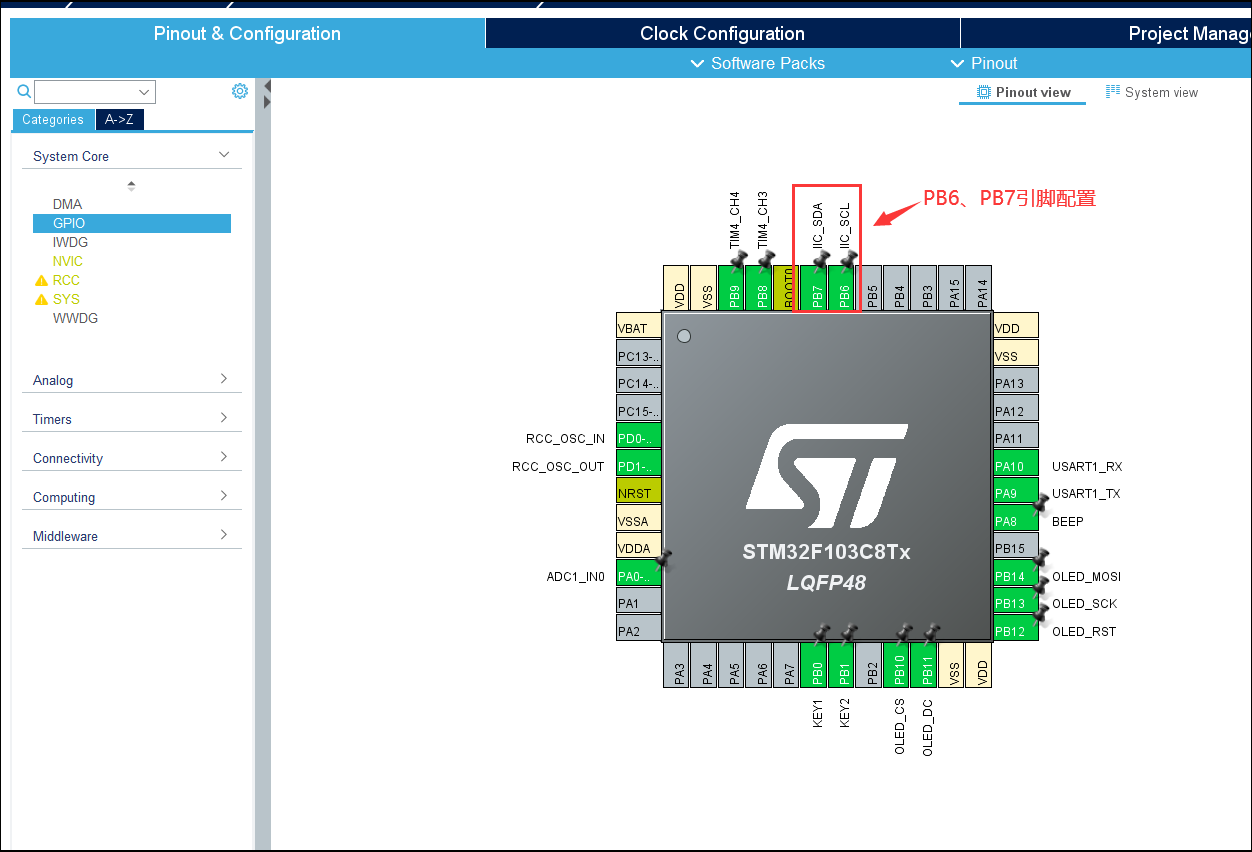
Task: Open the settings gear in category panel
Action: click(x=240, y=91)
